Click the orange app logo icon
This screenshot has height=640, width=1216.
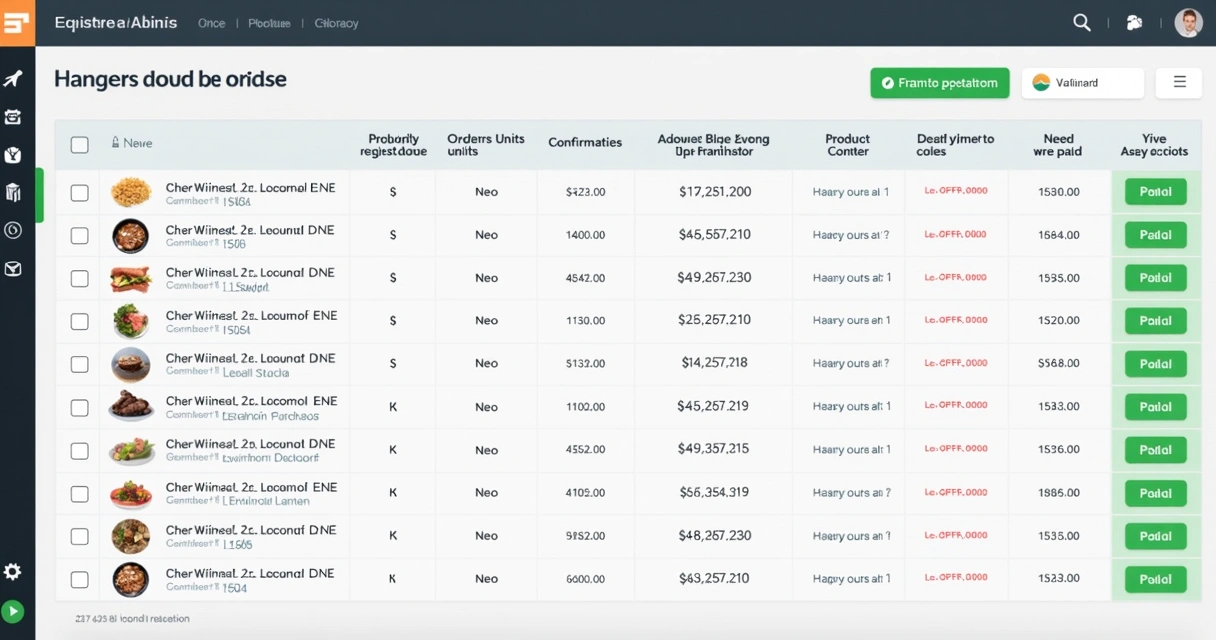17,23
